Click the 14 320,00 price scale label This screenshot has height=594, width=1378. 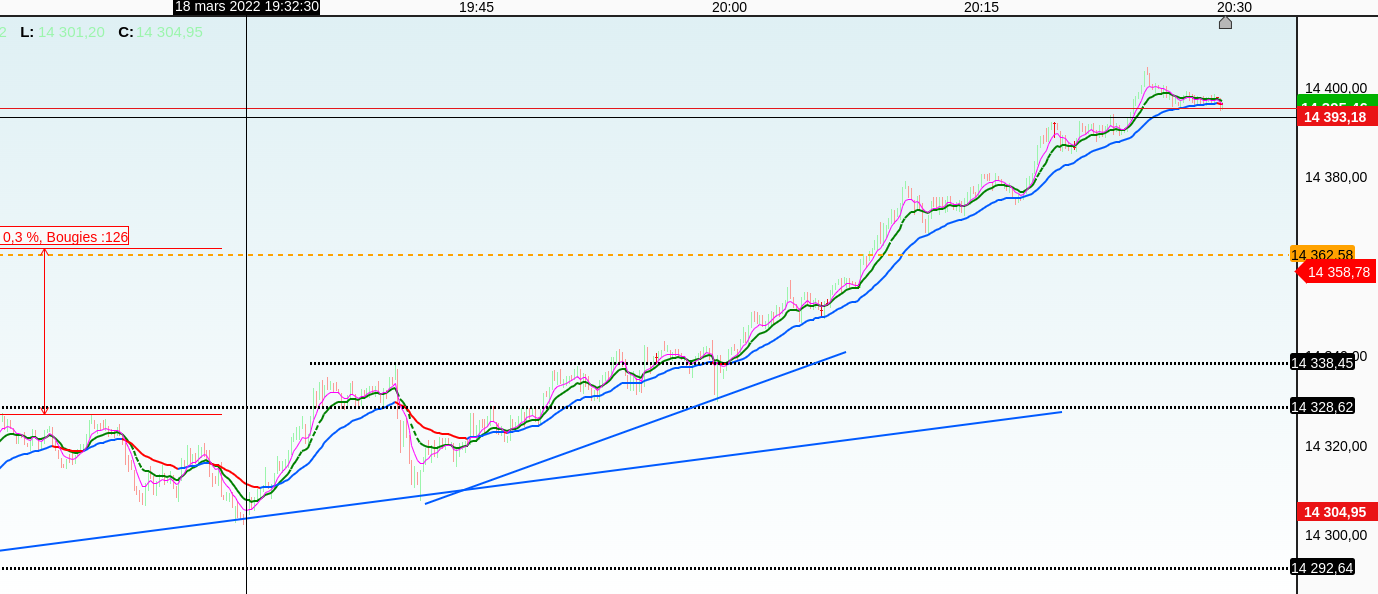coord(1335,446)
